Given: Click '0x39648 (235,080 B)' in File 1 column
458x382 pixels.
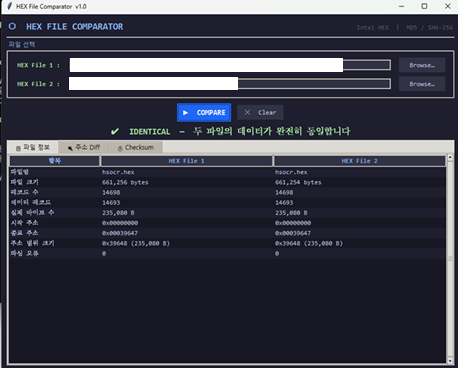Looking at the screenshot, I should pyautogui.click(x=136, y=243).
